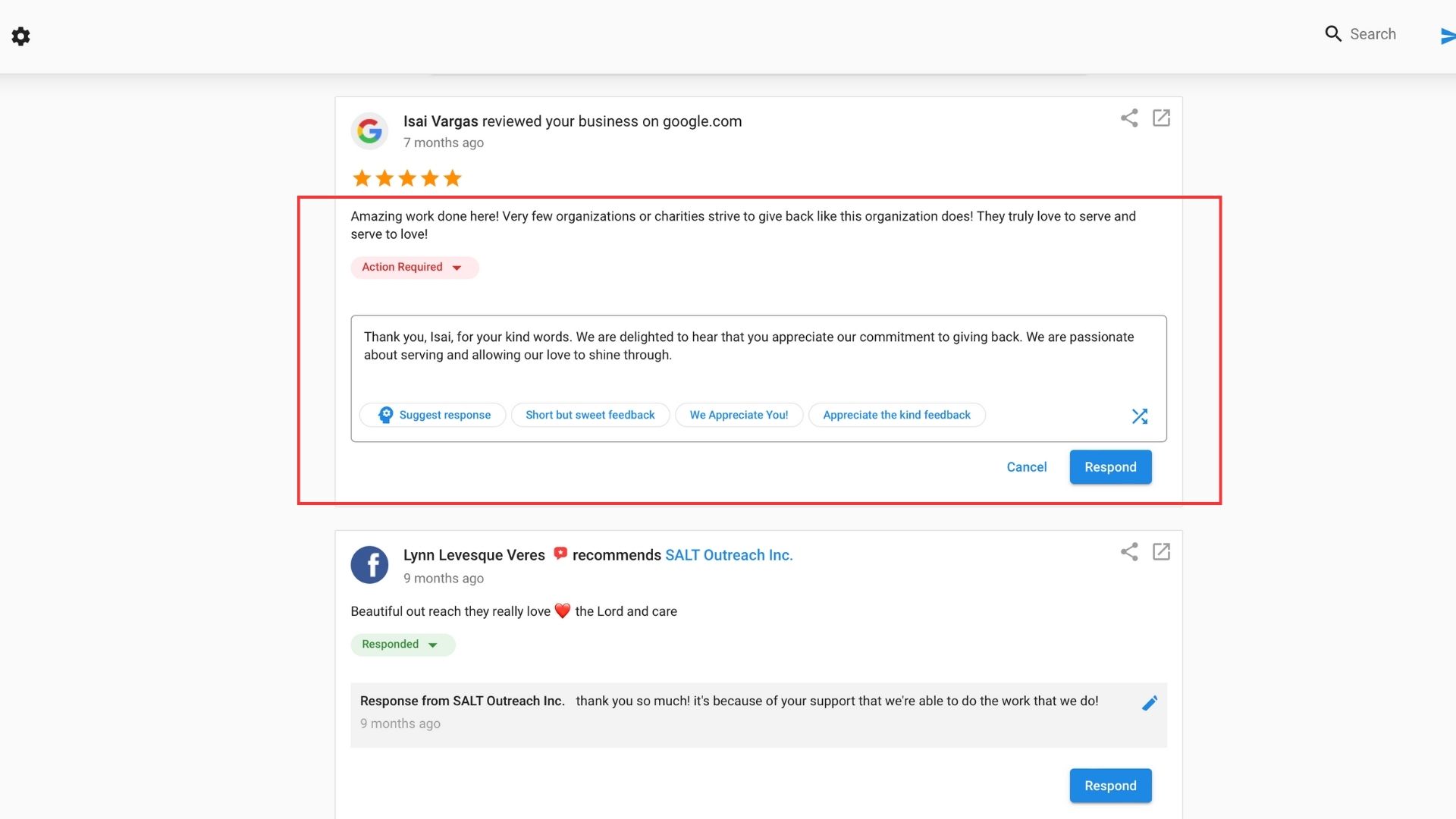Share Lynn Levesque Veres's Facebook recommendation
Image resolution: width=1456 pixels, height=819 pixels.
(x=1129, y=552)
